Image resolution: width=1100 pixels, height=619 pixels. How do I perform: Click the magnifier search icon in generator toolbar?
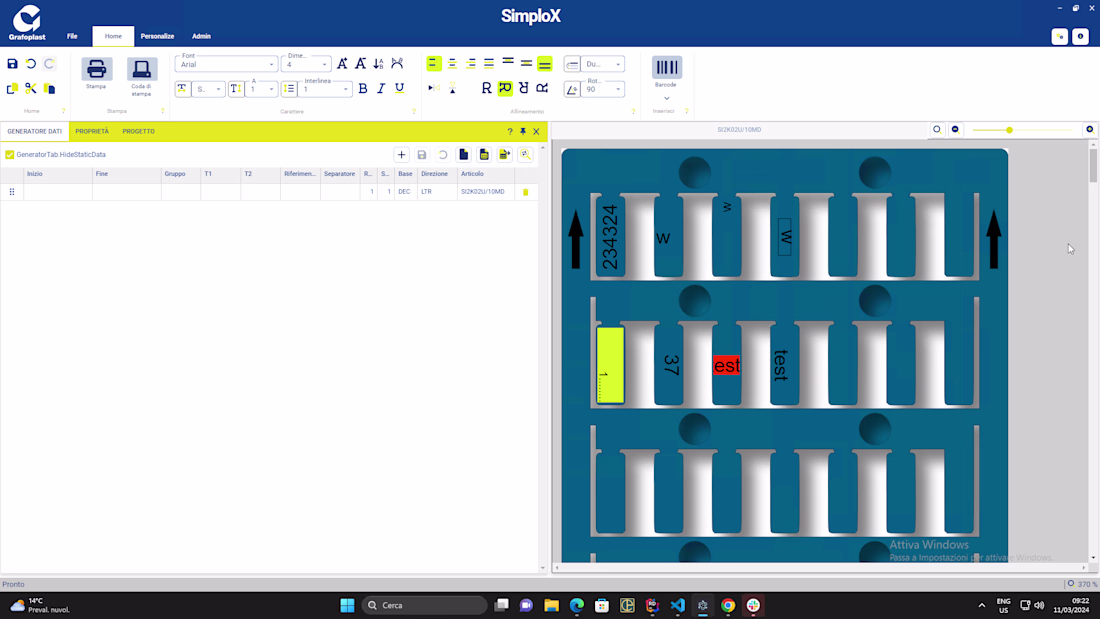(525, 155)
